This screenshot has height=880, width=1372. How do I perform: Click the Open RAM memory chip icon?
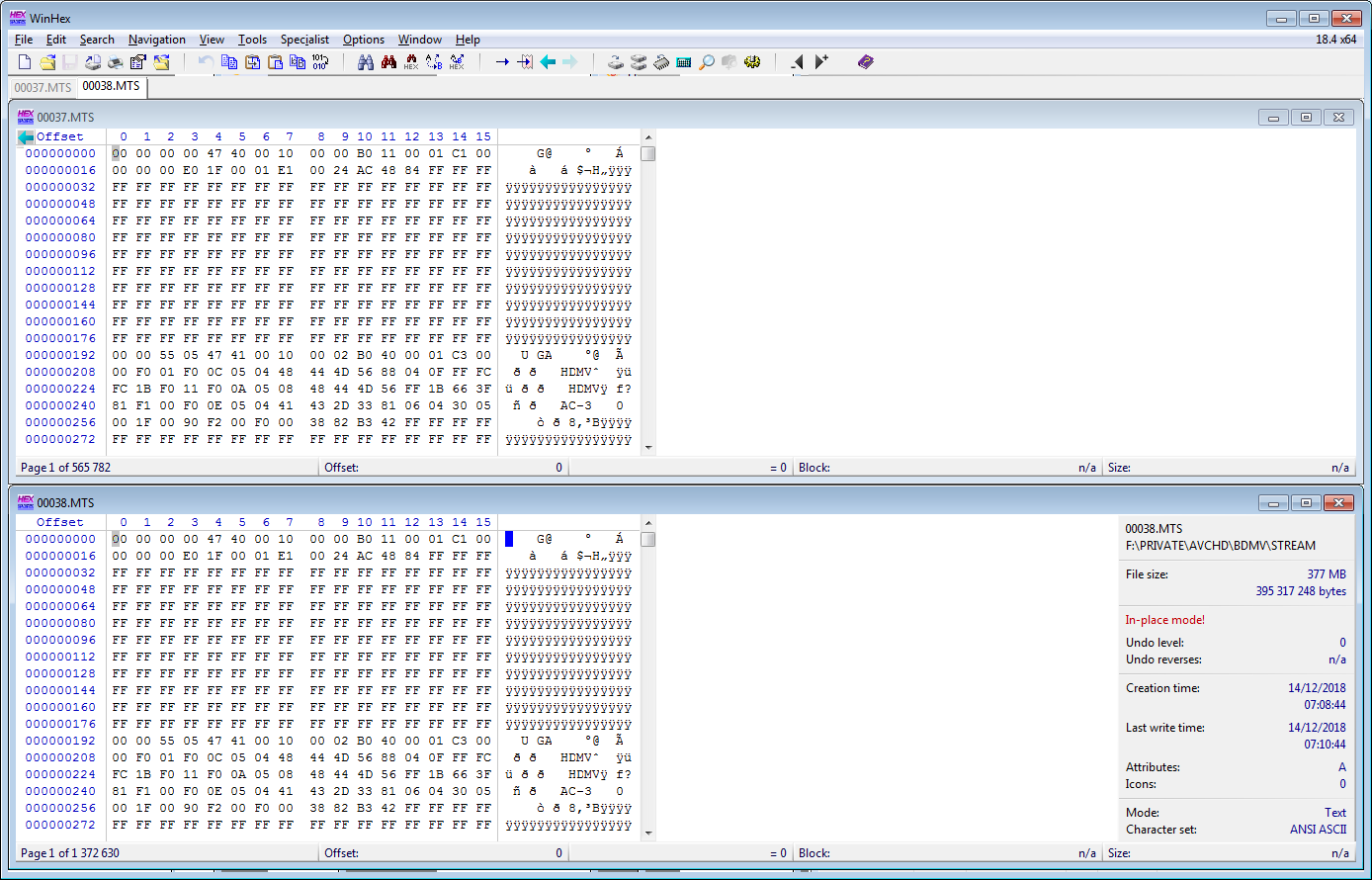tap(661, 62)
